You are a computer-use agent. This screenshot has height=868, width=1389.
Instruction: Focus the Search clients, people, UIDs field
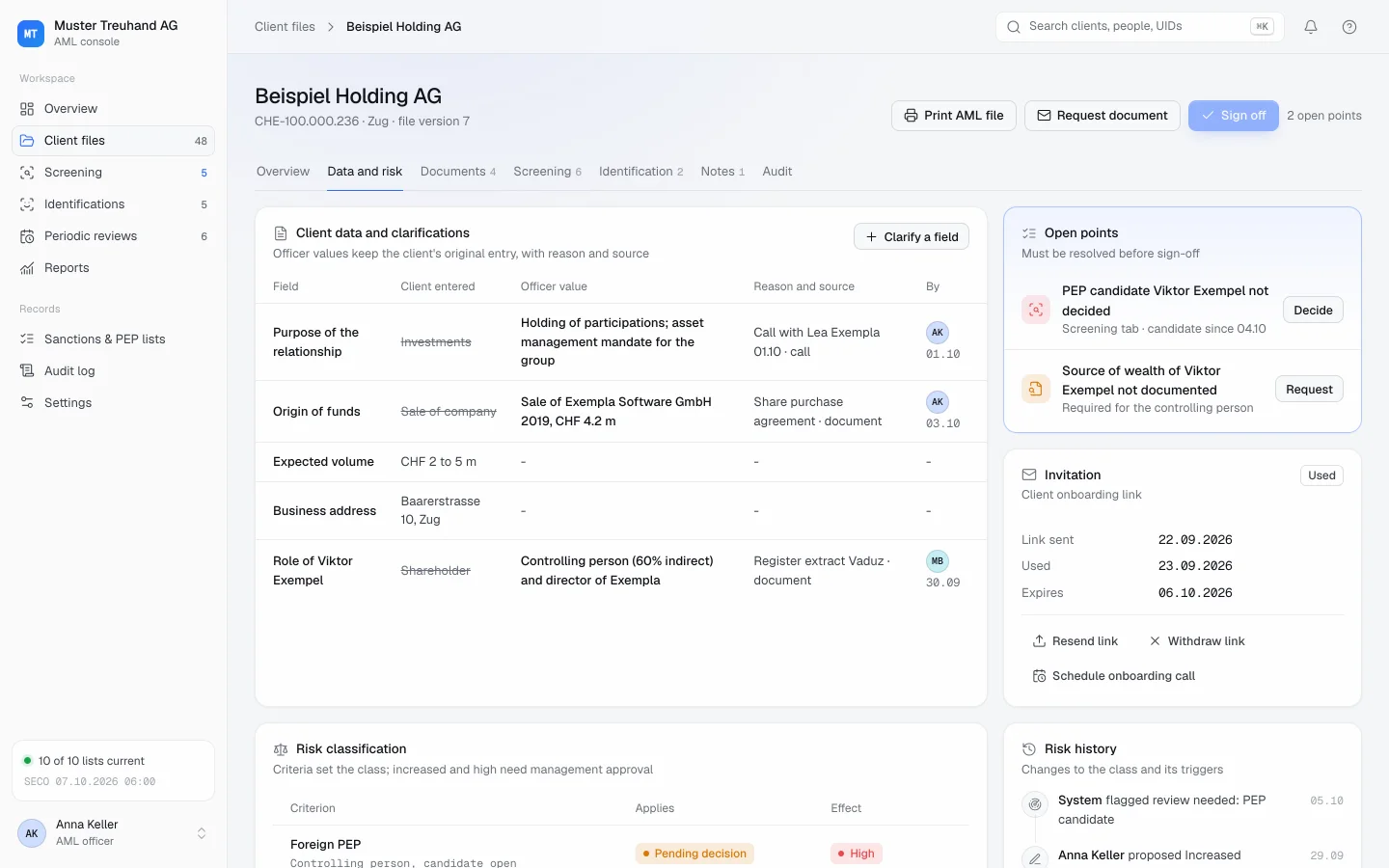1139,27
